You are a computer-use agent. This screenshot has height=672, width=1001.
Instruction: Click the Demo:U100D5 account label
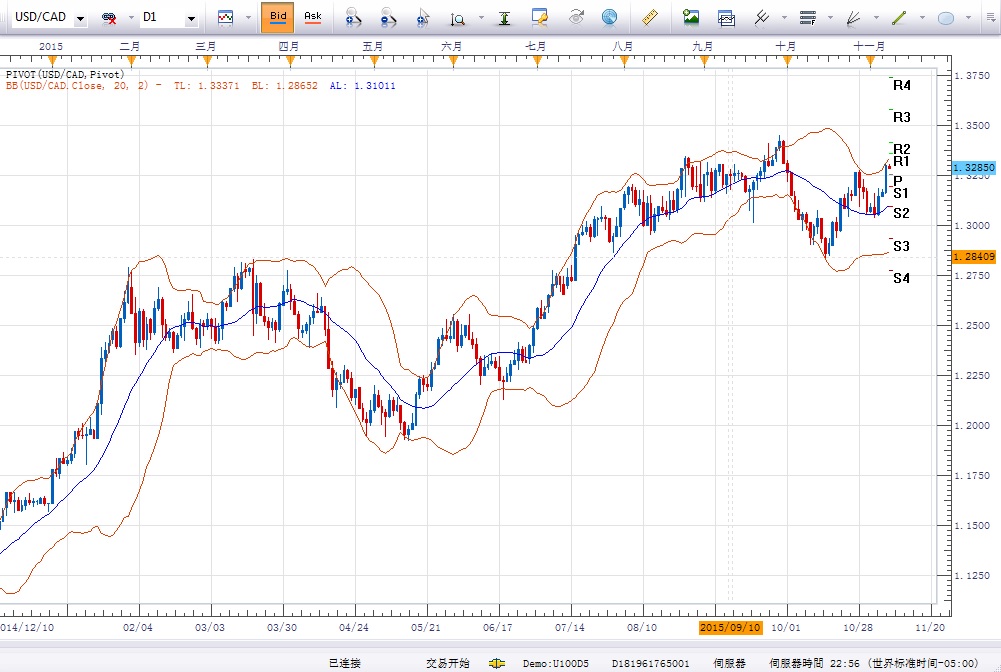tap(555, 664)
